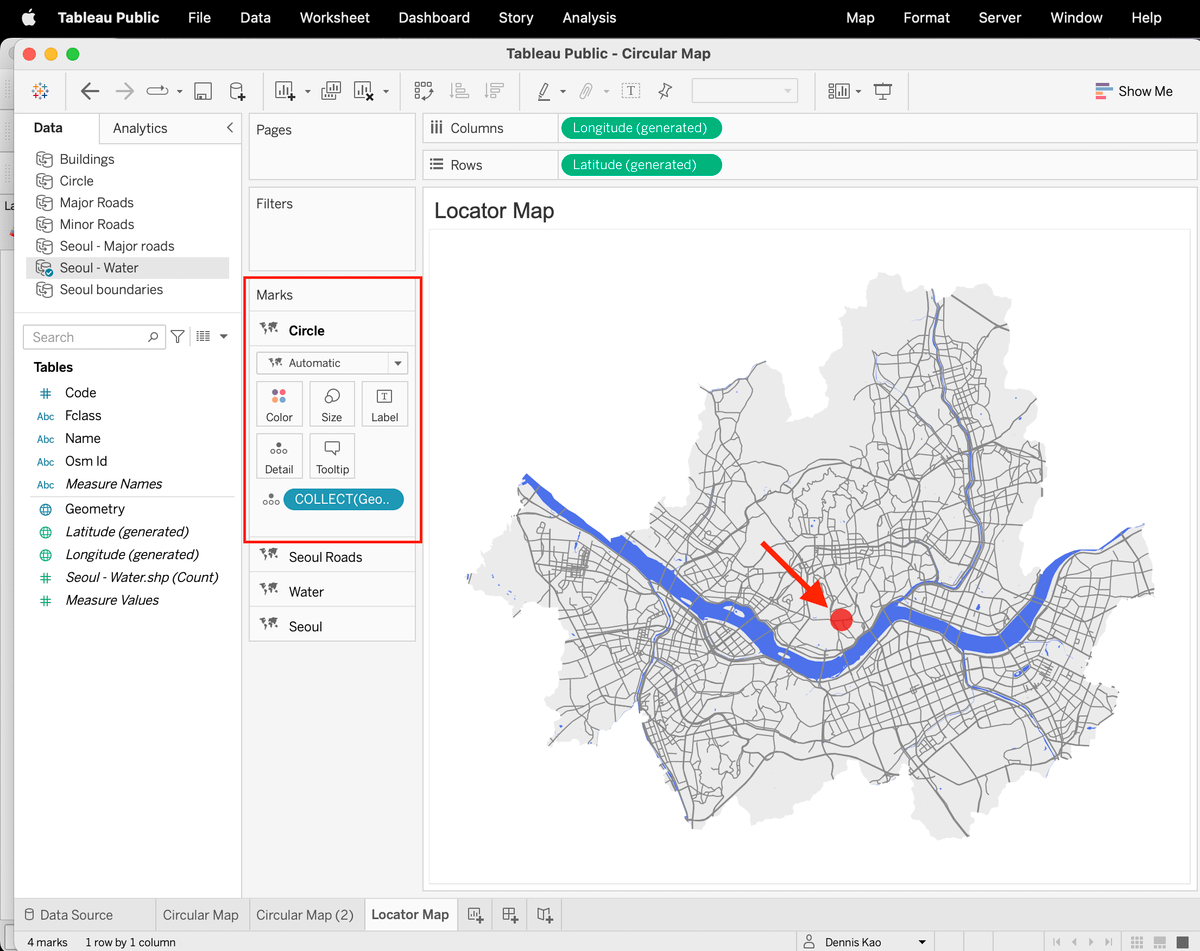This screenshot has width=1200, height=951.
Task: Click the Presentation mode icon
Action: pos(883,91)
